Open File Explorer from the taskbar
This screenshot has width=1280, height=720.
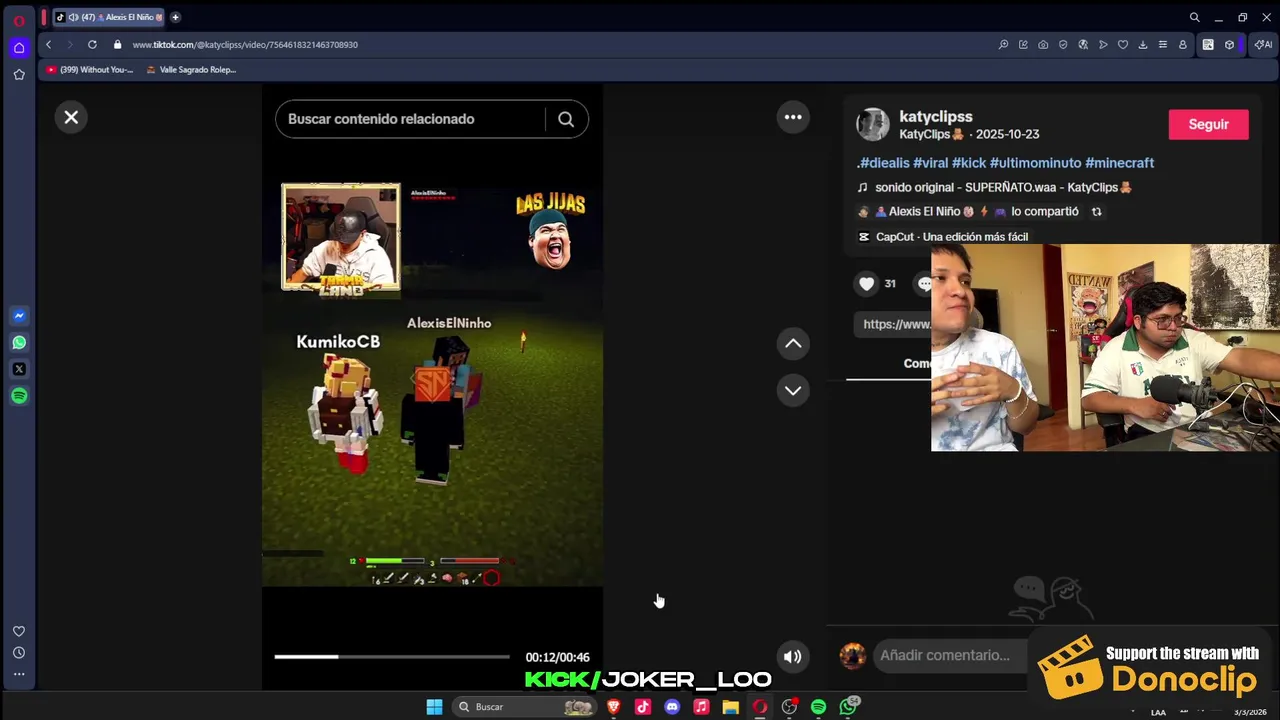[731, 707]
